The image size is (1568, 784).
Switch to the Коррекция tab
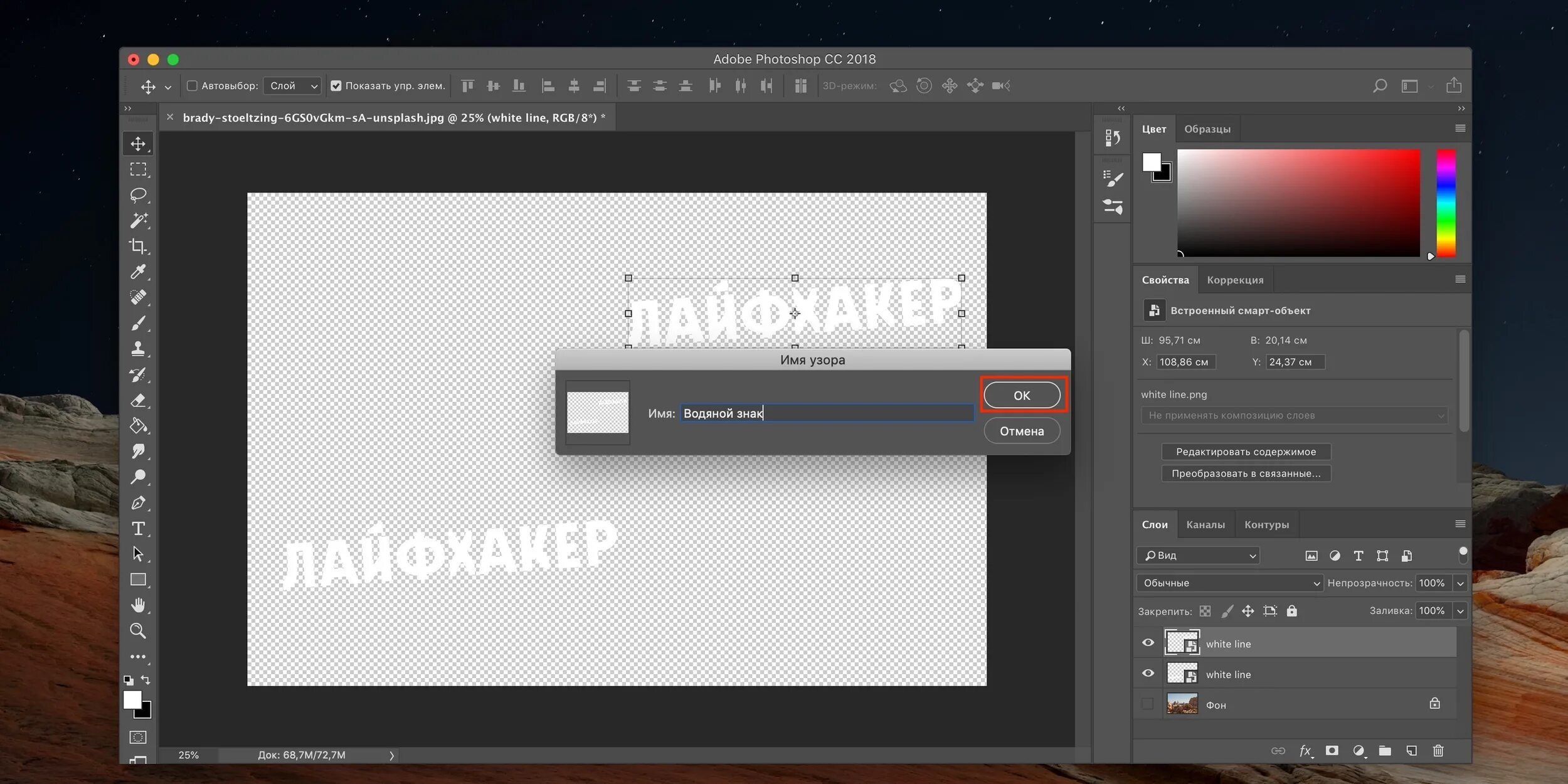[1235, 280]
